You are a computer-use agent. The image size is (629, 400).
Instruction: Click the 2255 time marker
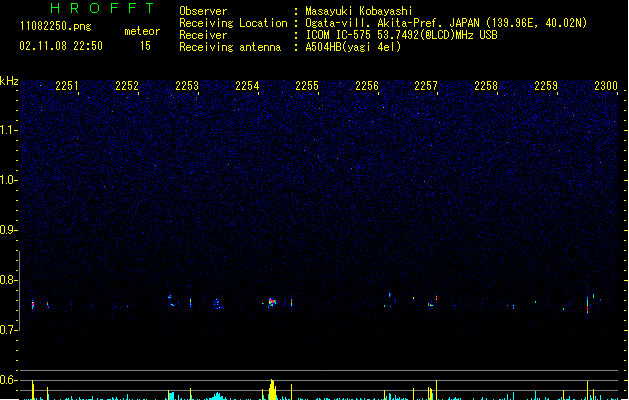(x=307, y=86)
